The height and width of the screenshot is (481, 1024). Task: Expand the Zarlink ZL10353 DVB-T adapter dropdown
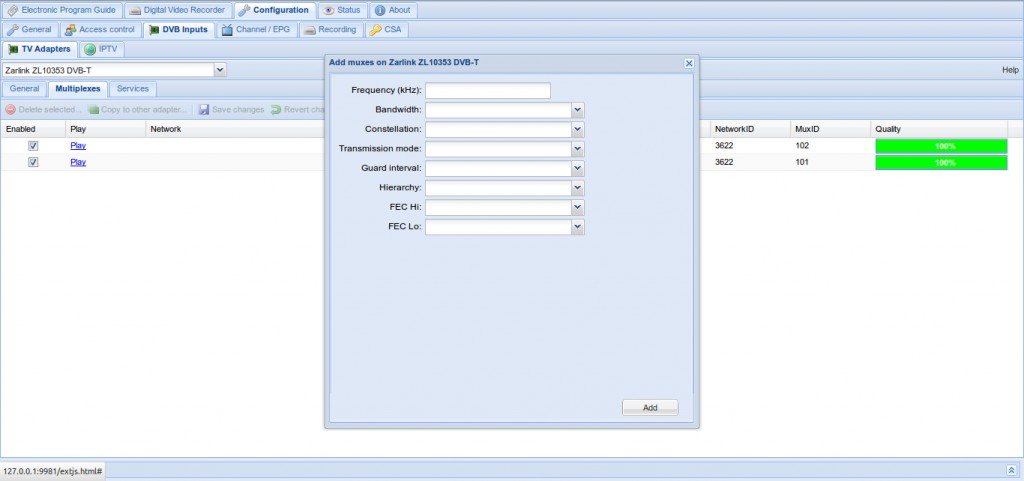pyautogui.click(x=219, y=69)
